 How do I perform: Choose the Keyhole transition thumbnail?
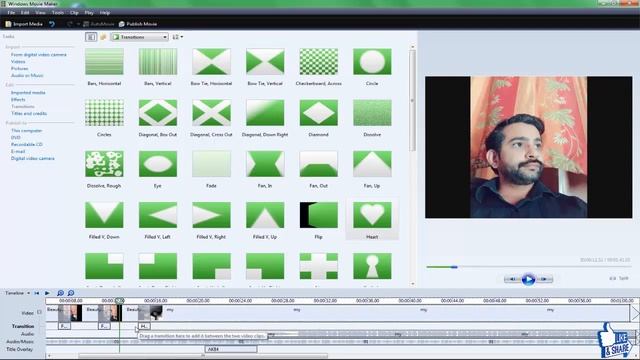372,266
